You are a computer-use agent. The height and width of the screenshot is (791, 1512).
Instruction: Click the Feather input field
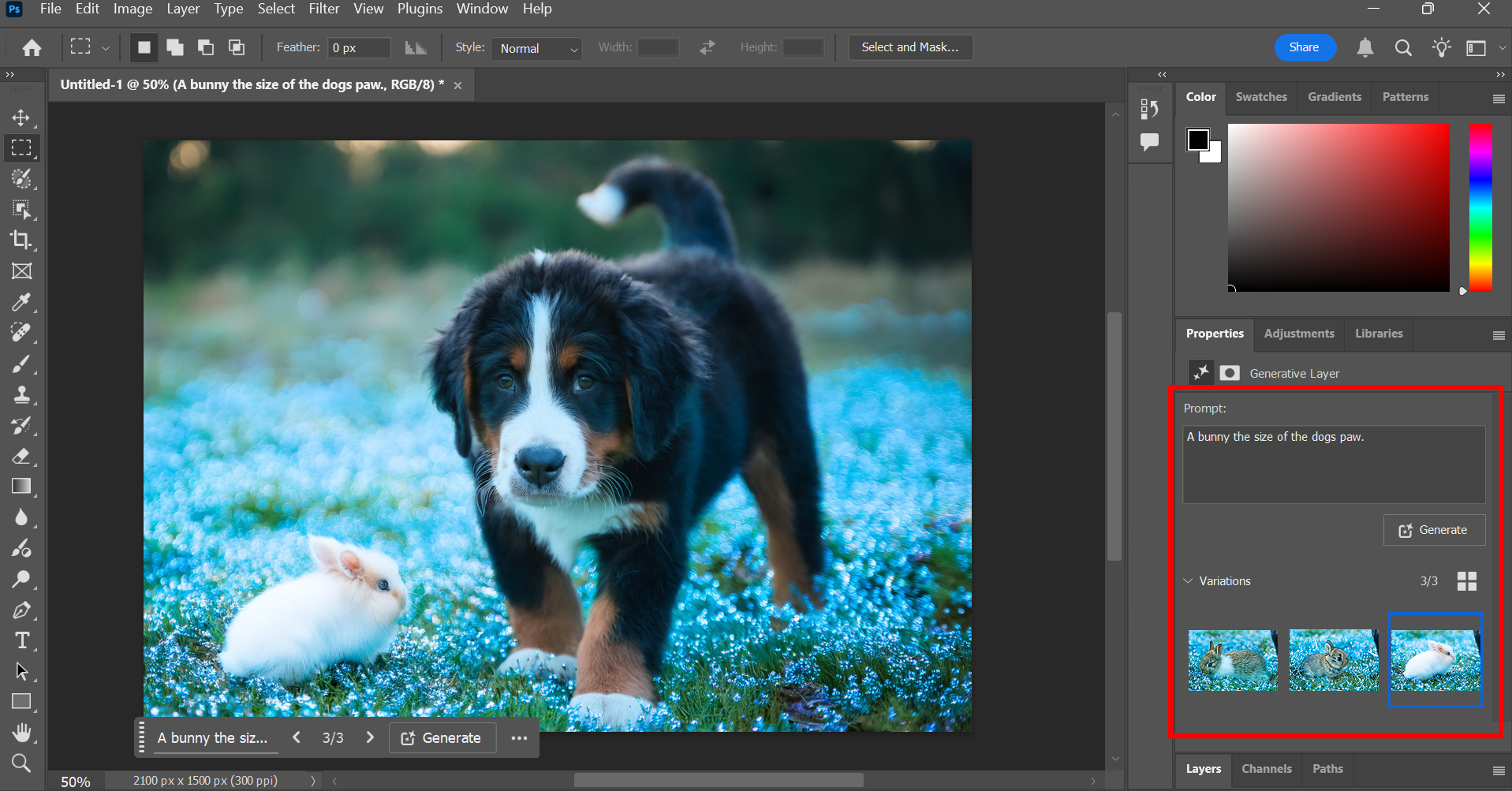(x=359, y=48)
